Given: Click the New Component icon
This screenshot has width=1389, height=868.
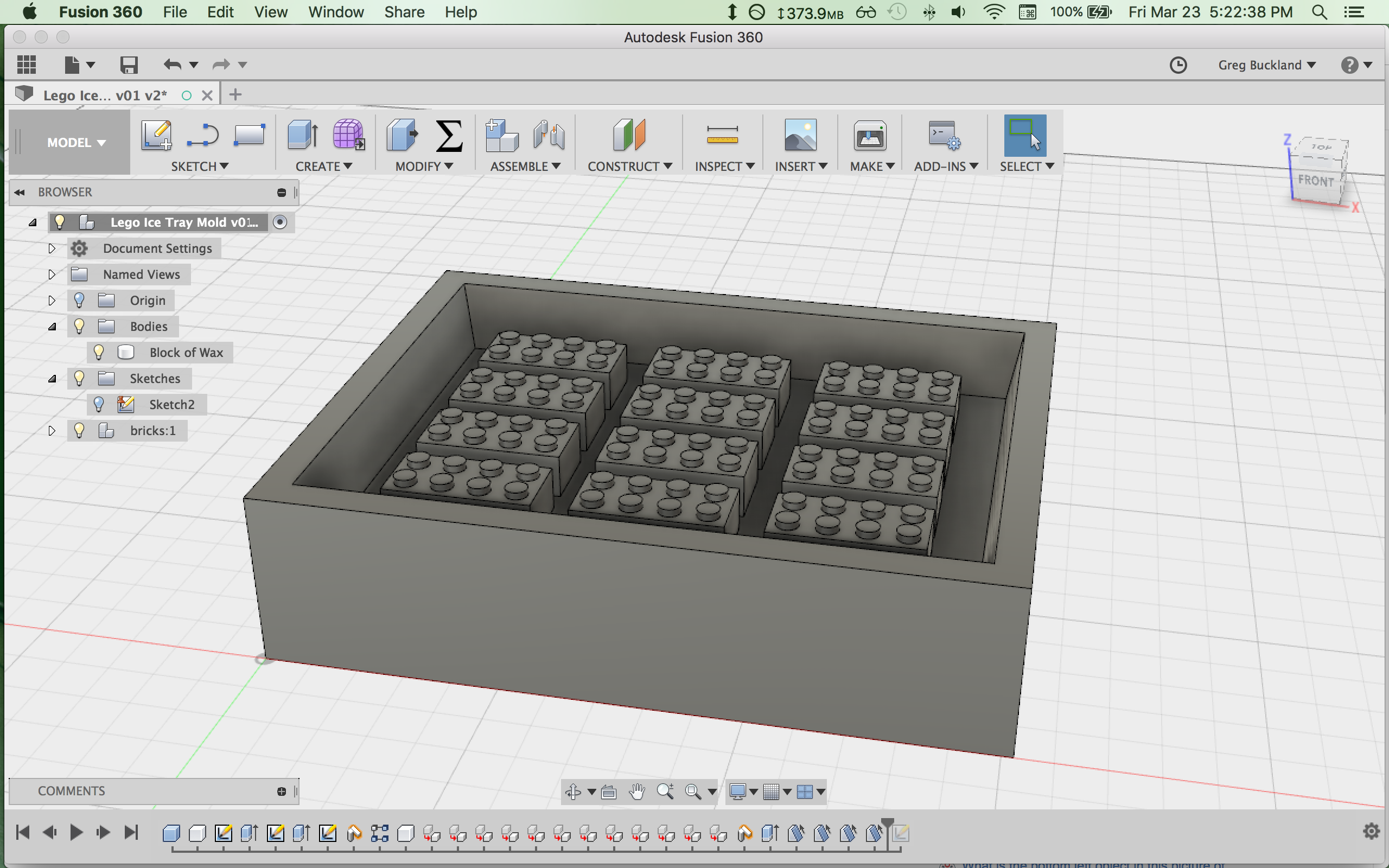Looking at the screenshot, I should [x=501, y=136].
